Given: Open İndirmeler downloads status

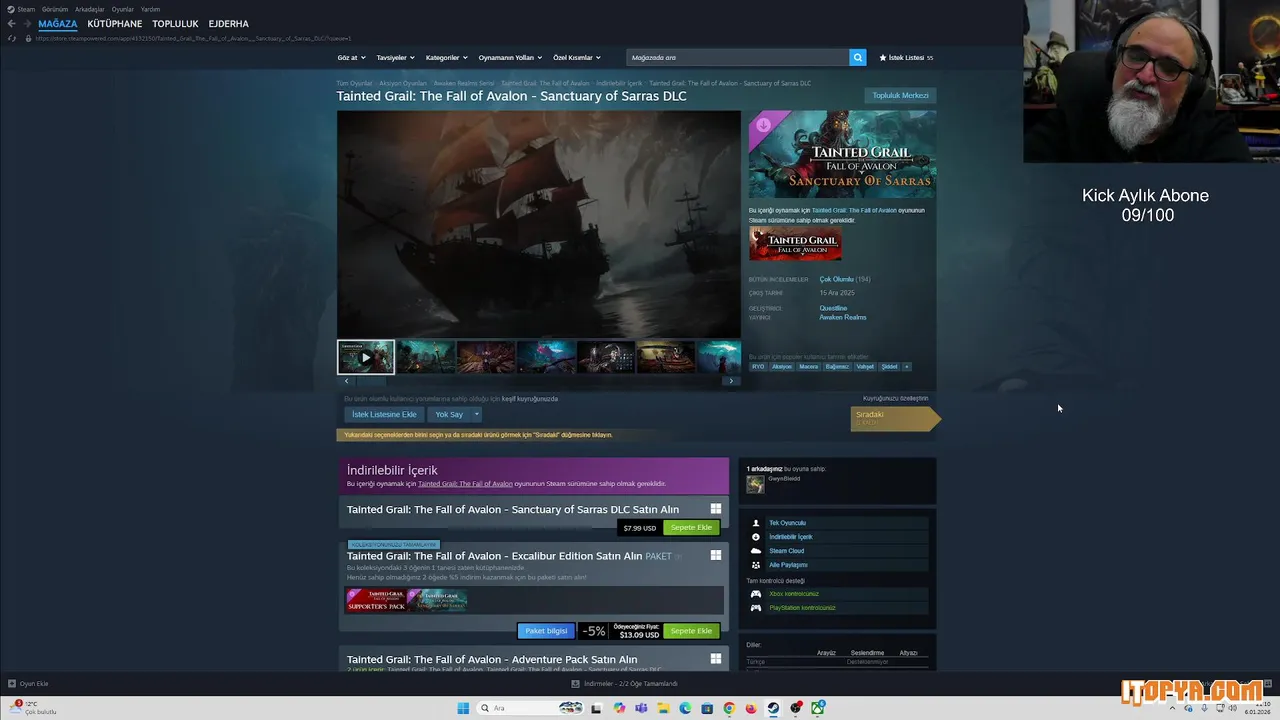Looking at the screenshot, I should tap(624, 684).
